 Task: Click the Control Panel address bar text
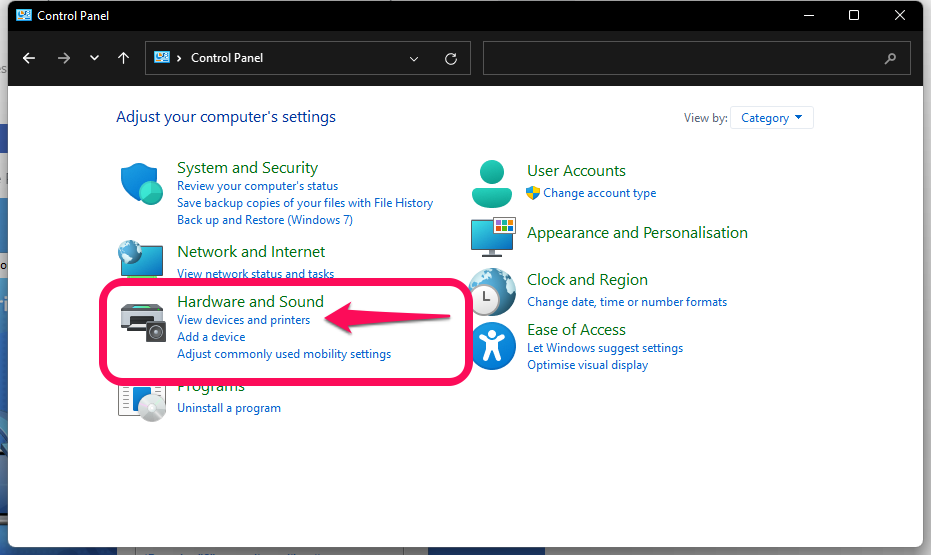[226, 58]
